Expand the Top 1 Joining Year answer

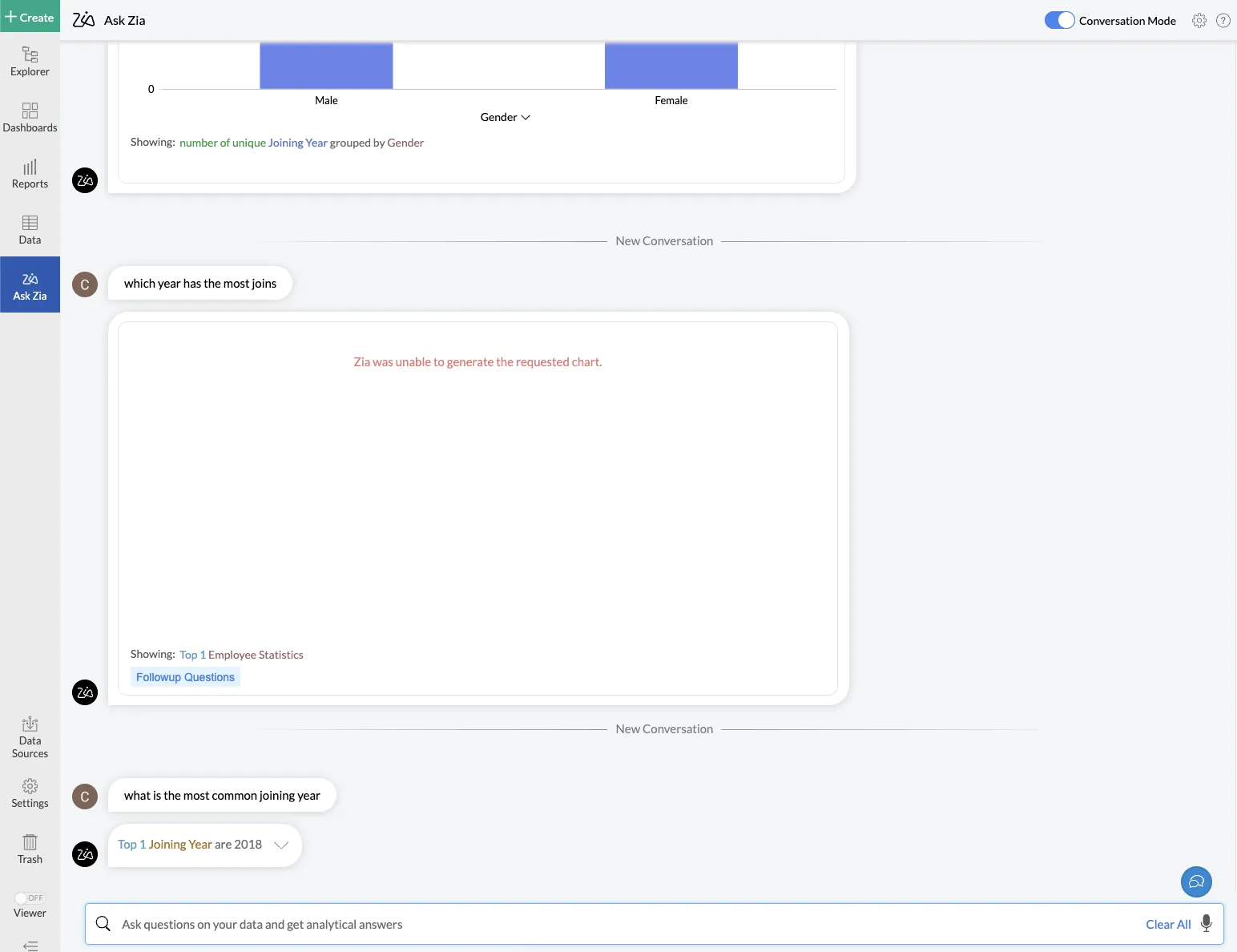[281, 845]
